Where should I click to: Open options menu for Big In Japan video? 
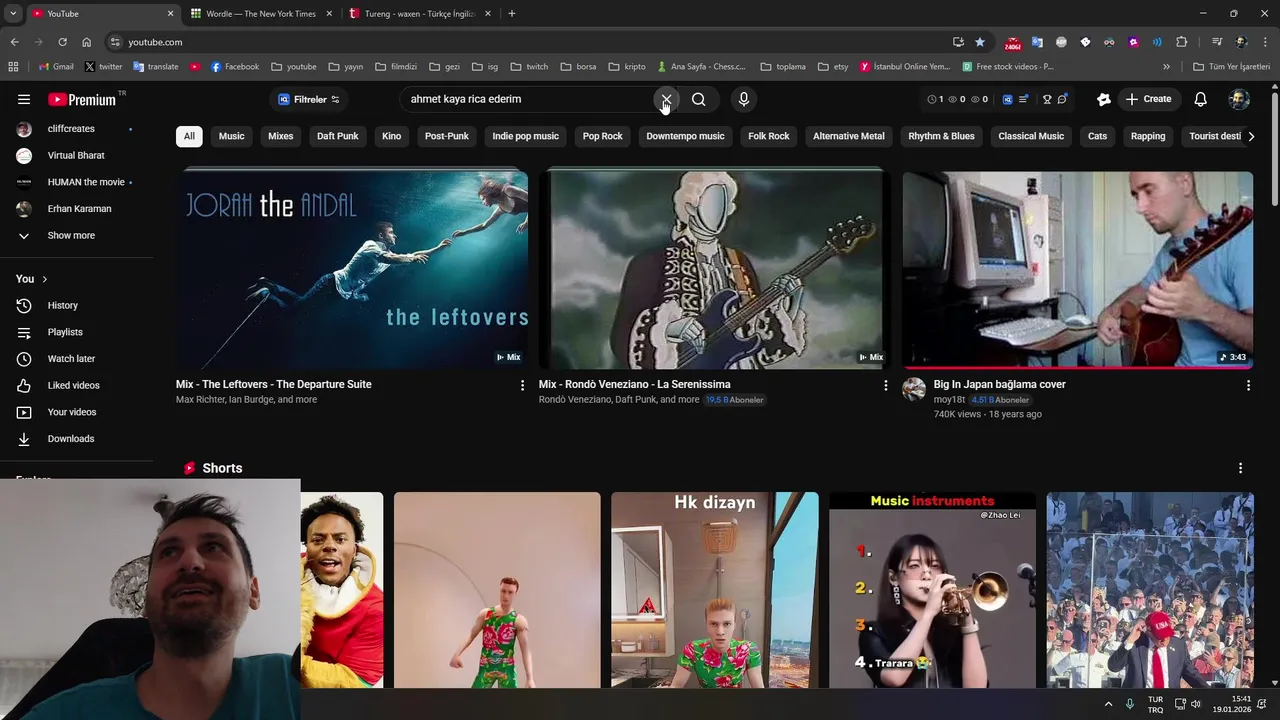tap(1248, 385)
